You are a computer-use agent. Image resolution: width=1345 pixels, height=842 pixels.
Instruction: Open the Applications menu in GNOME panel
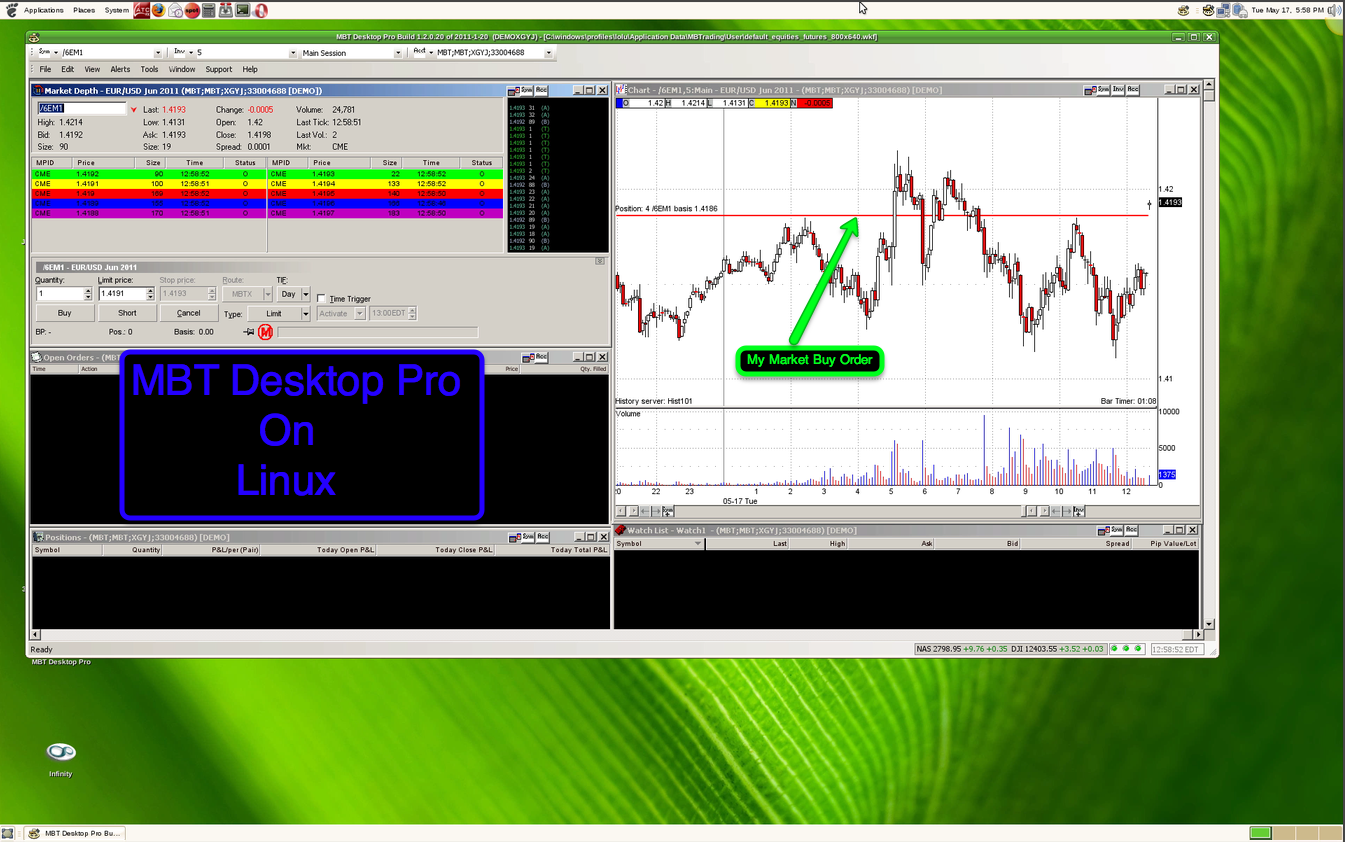pos(44,10)
